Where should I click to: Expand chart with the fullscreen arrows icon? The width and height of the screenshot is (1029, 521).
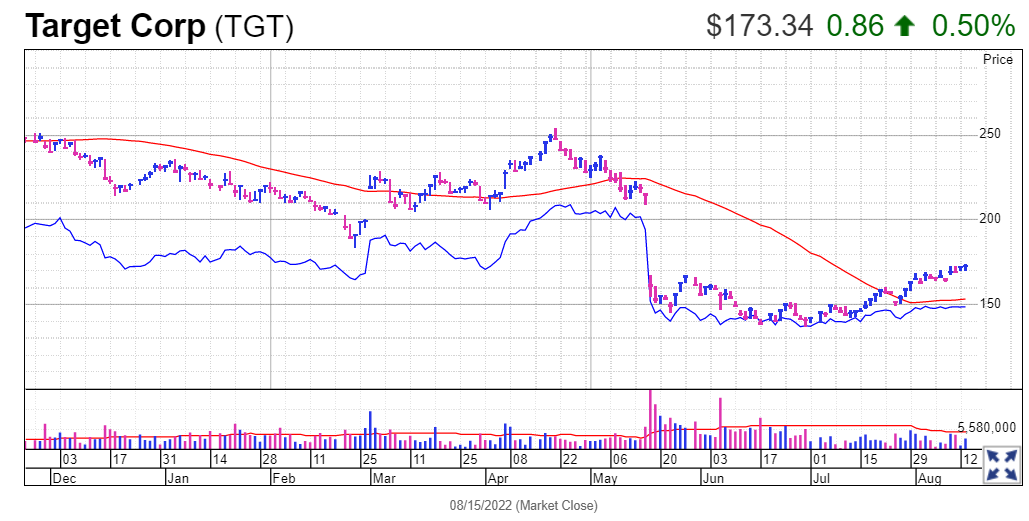1002,464
